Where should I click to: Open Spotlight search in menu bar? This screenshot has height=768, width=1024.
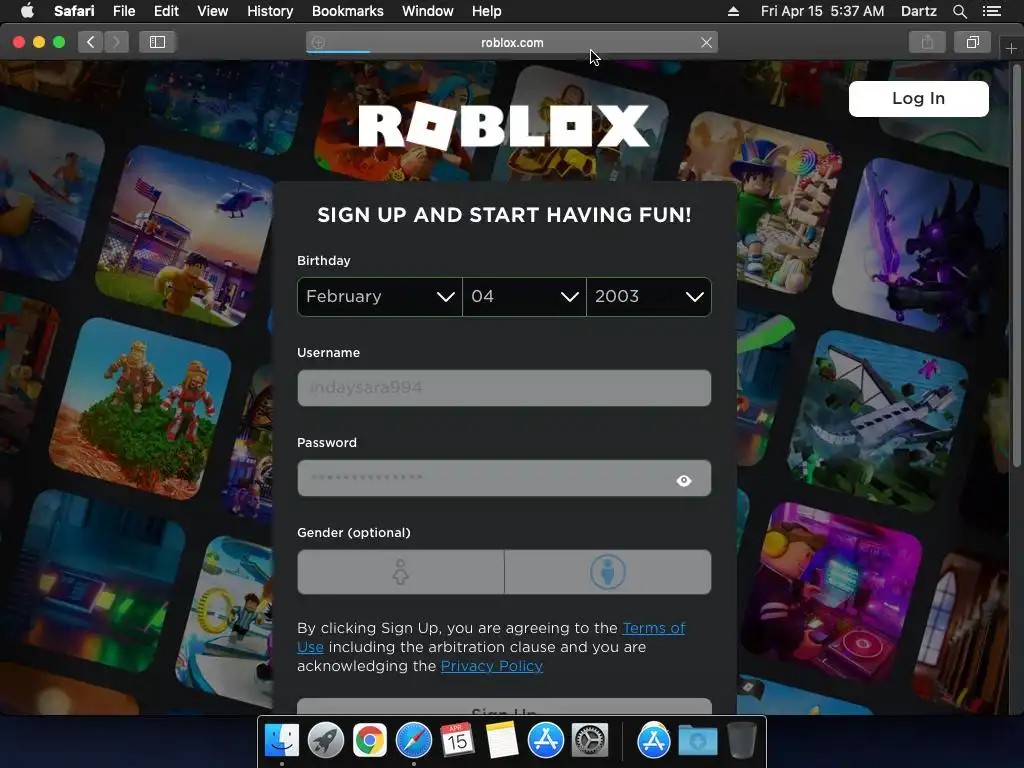959,11
